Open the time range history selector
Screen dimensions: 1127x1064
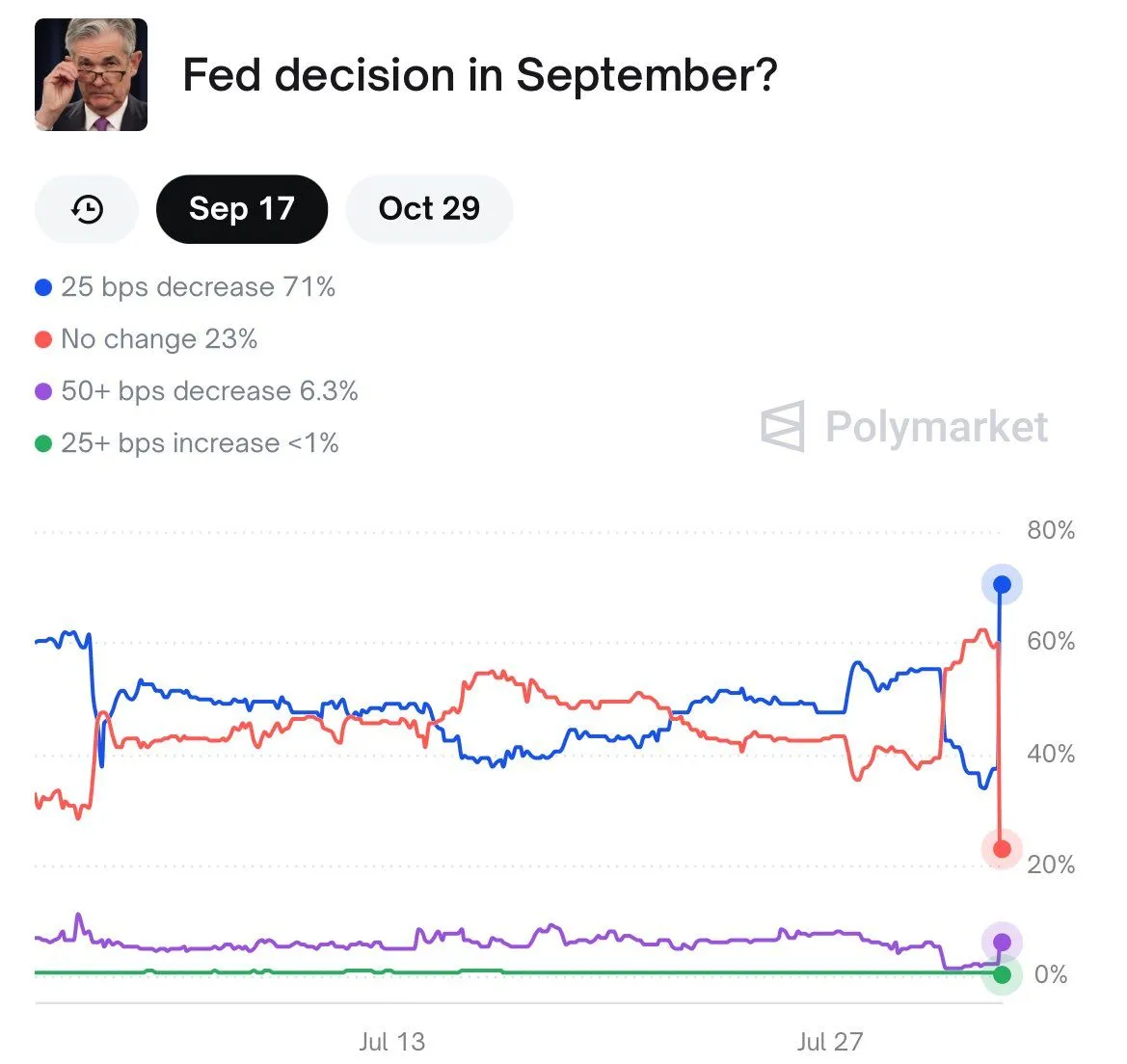(86, 208)
